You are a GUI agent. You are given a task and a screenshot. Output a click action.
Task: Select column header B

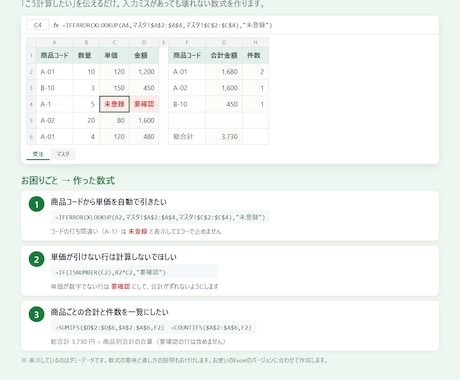(86, 42)
